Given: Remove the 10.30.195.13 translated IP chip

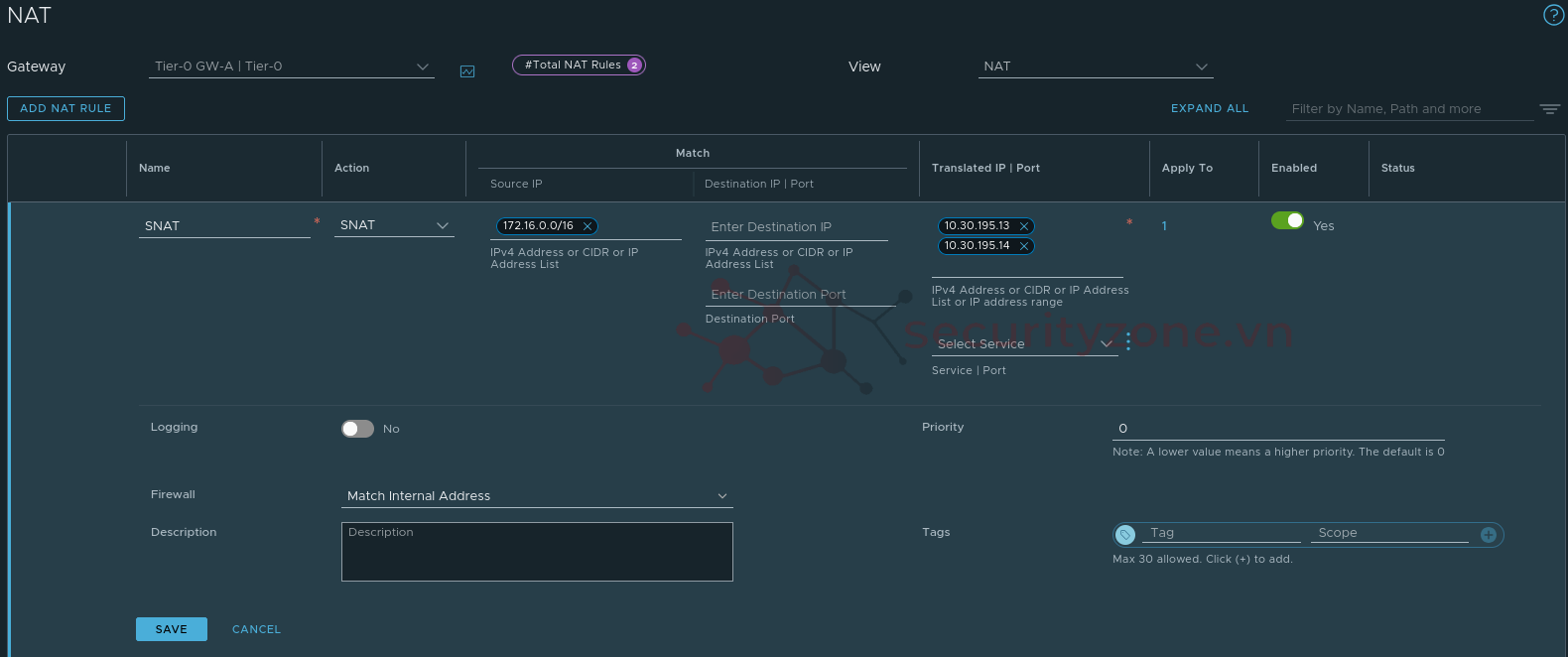Looking at the screenshot, I should (x=1024, y=226).
